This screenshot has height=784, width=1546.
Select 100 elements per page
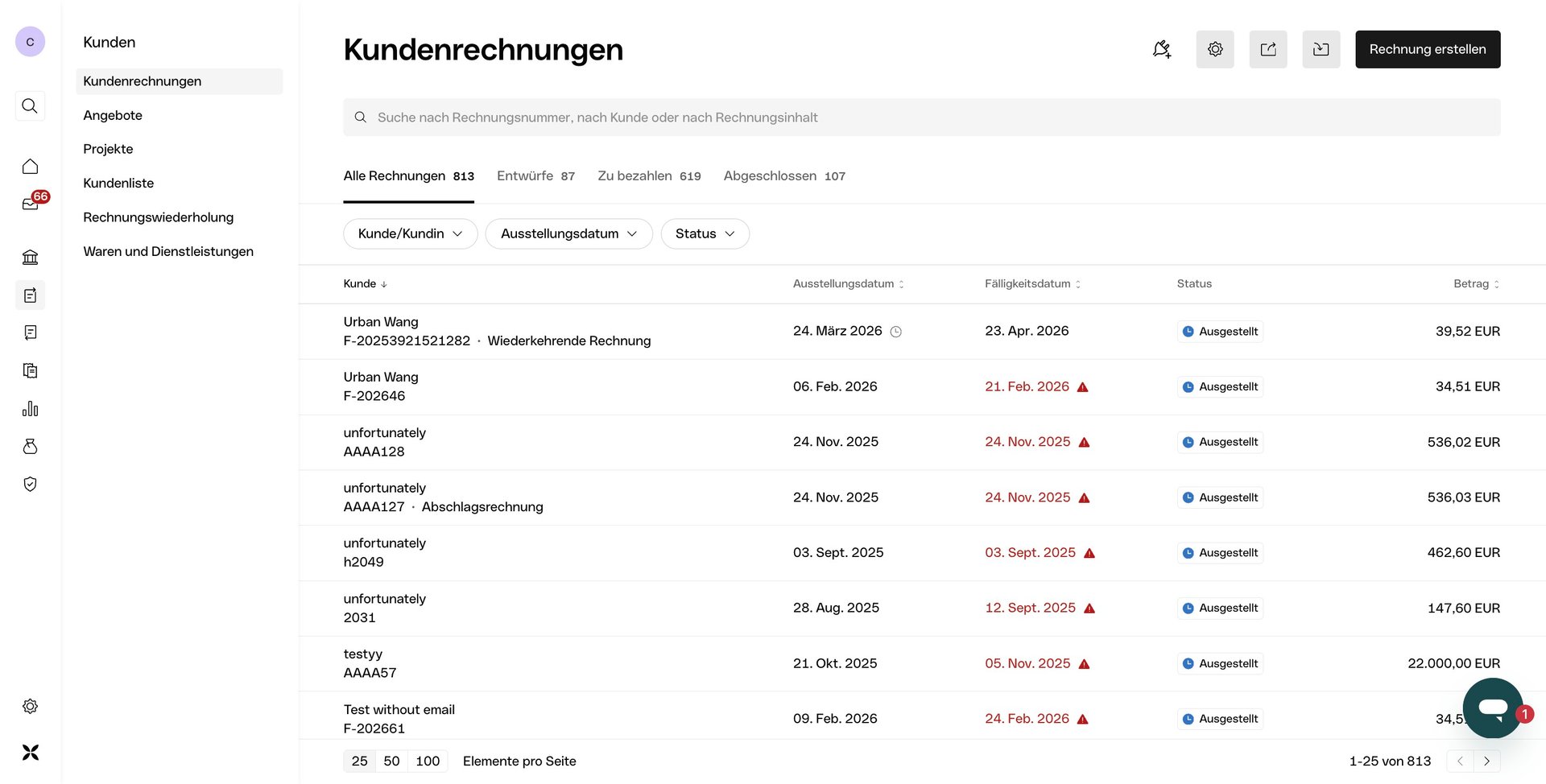click(x=428, y=761)
